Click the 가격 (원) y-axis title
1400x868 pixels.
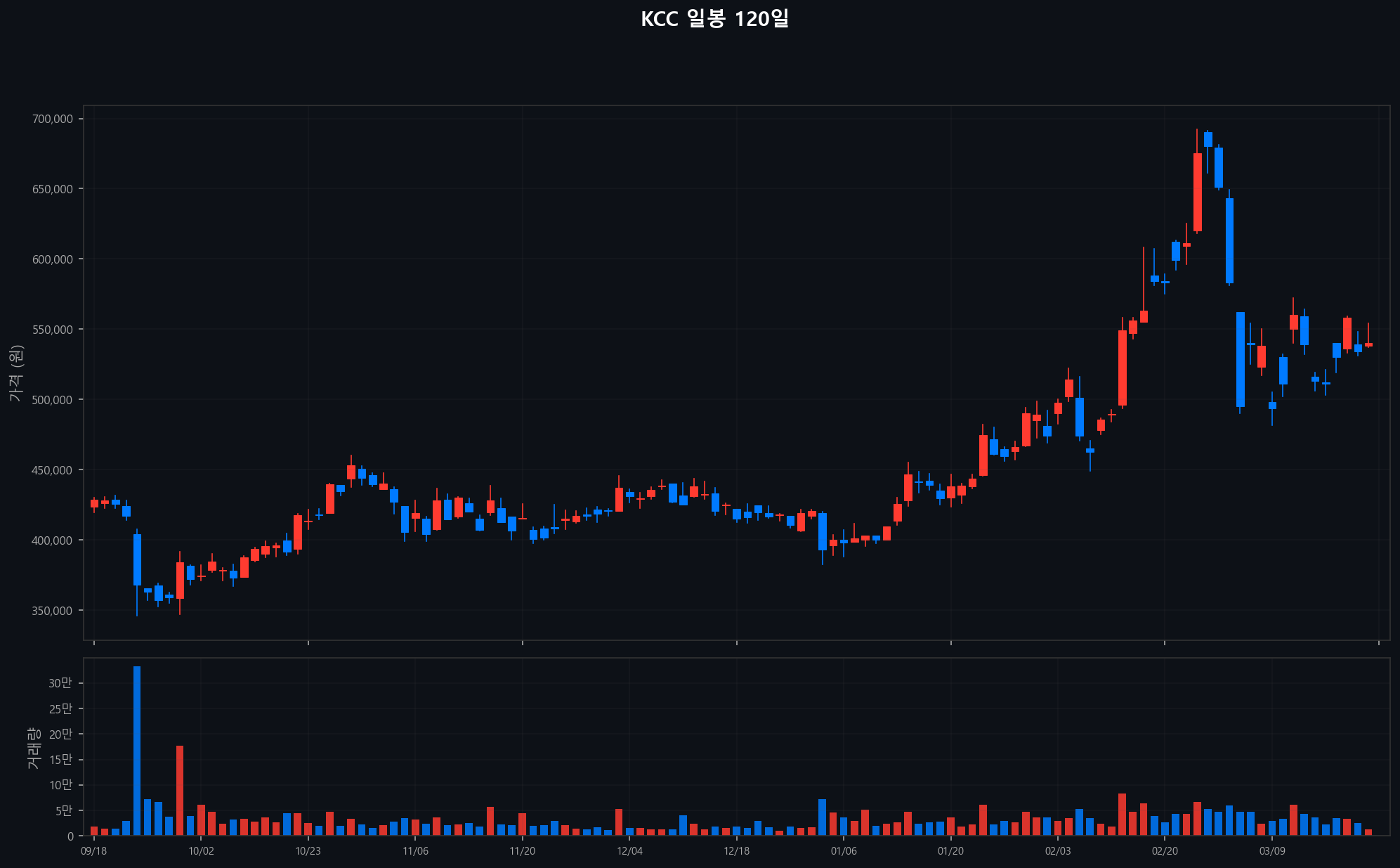click(17, 373)
